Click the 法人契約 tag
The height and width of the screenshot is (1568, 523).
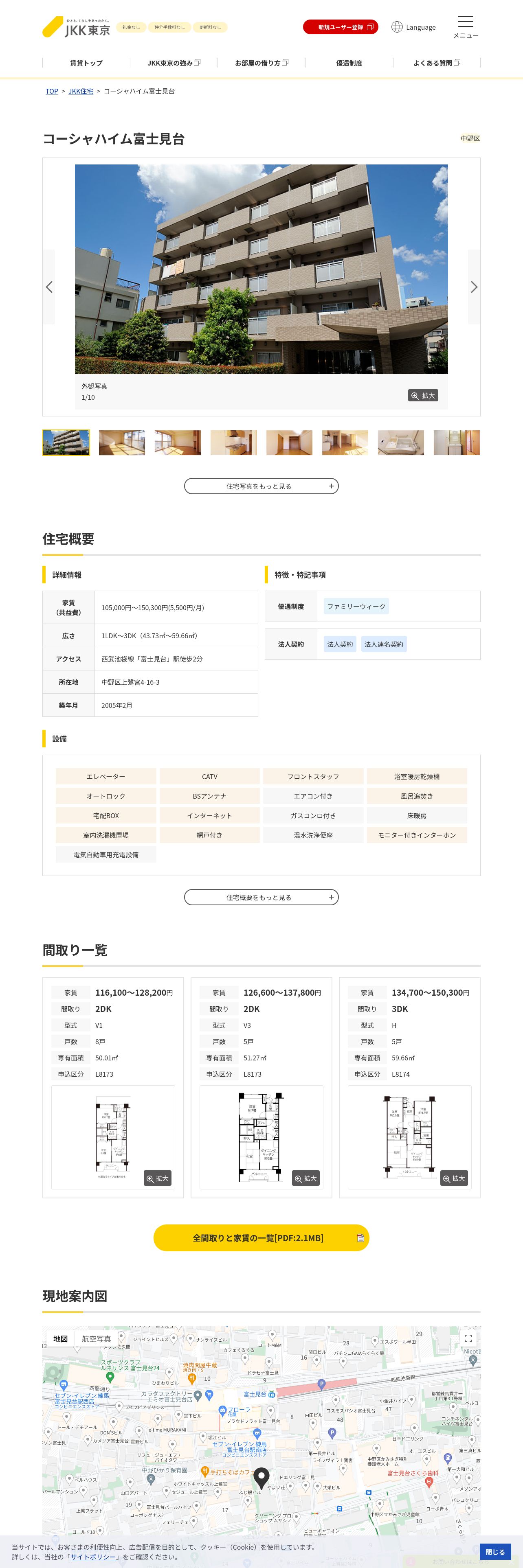tap(340, 644)
